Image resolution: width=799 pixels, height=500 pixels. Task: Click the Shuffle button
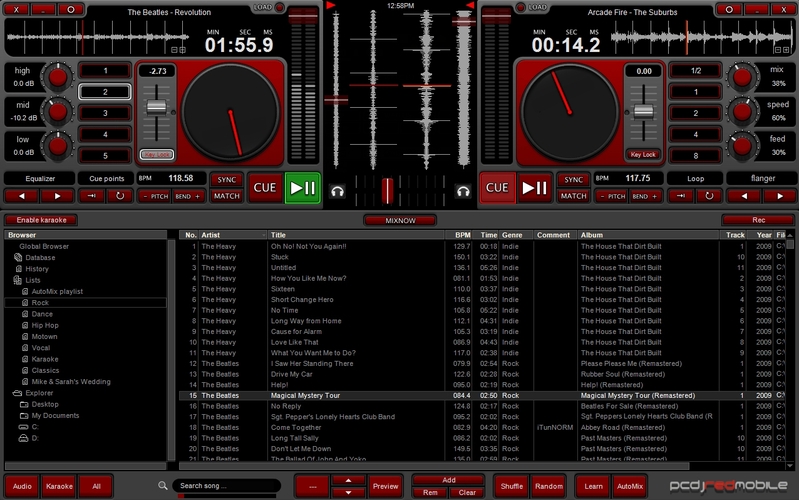pos(510,486)
